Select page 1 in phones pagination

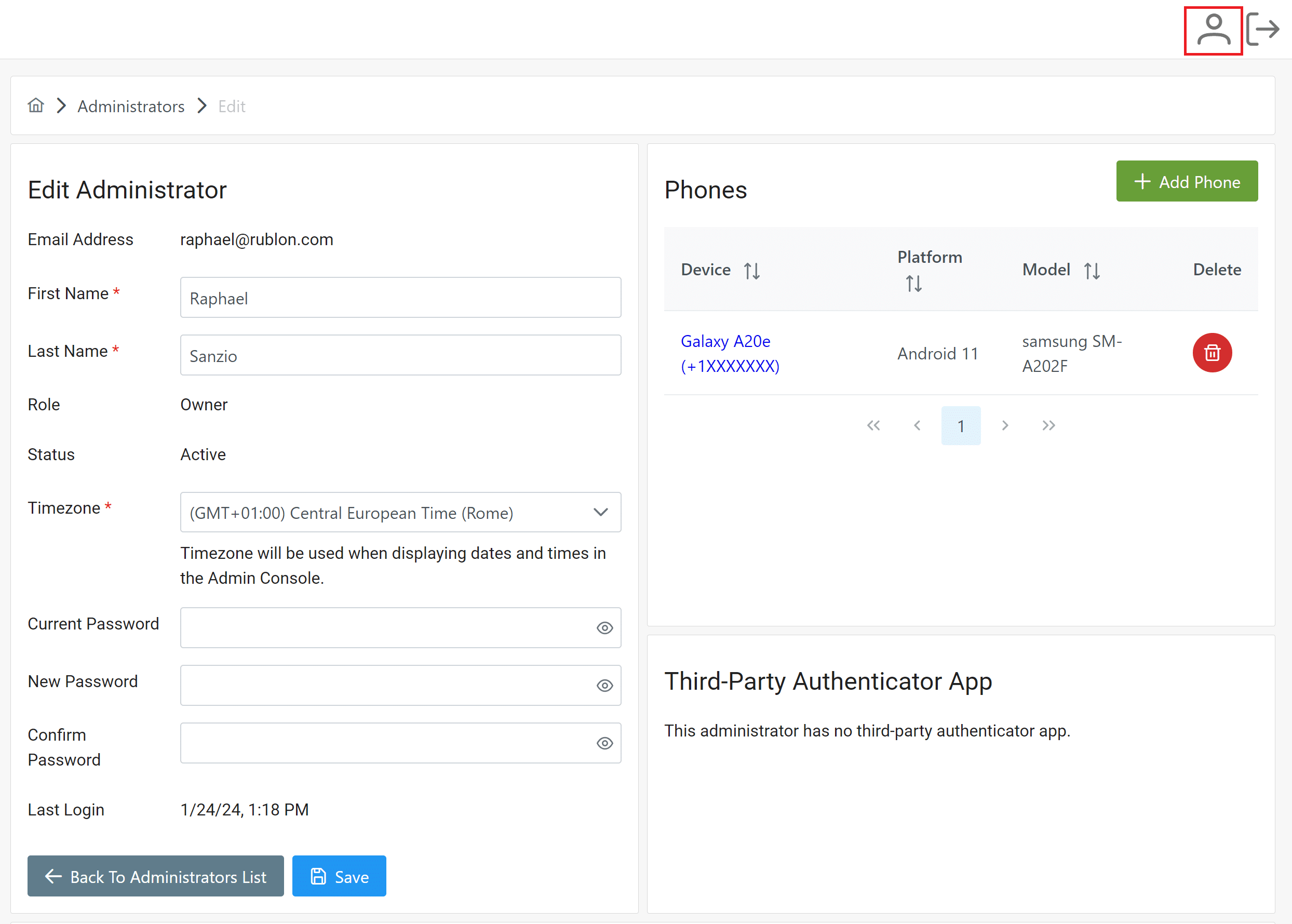click(x=960, y=425)
